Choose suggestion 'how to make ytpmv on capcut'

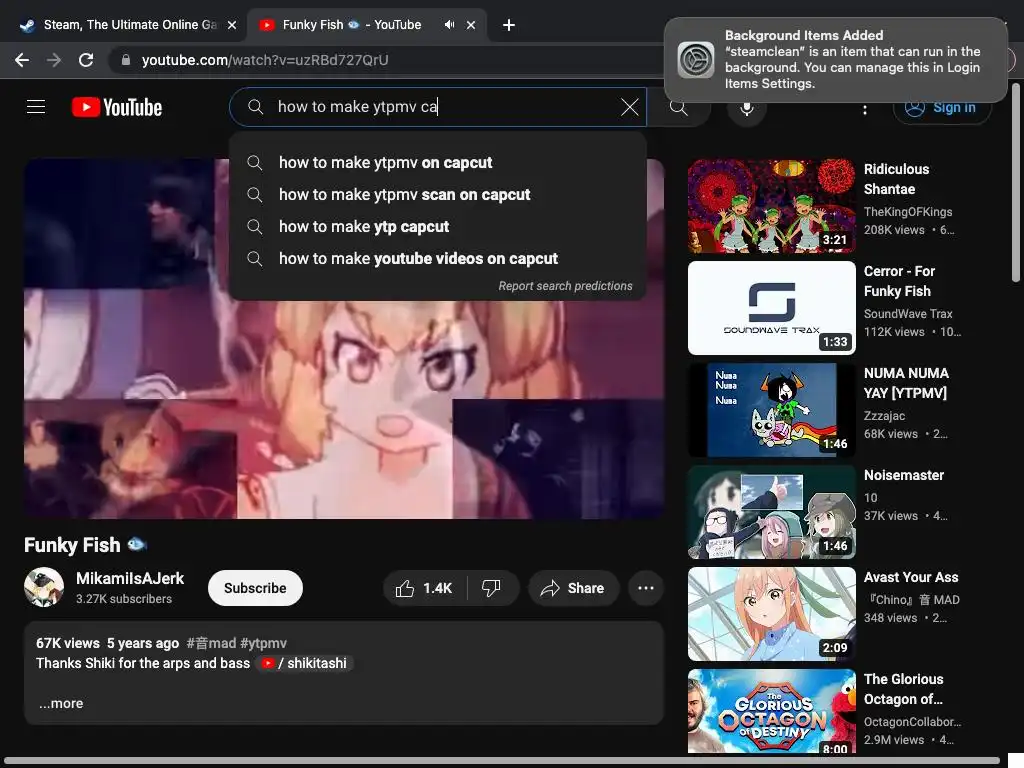[438, 163]
